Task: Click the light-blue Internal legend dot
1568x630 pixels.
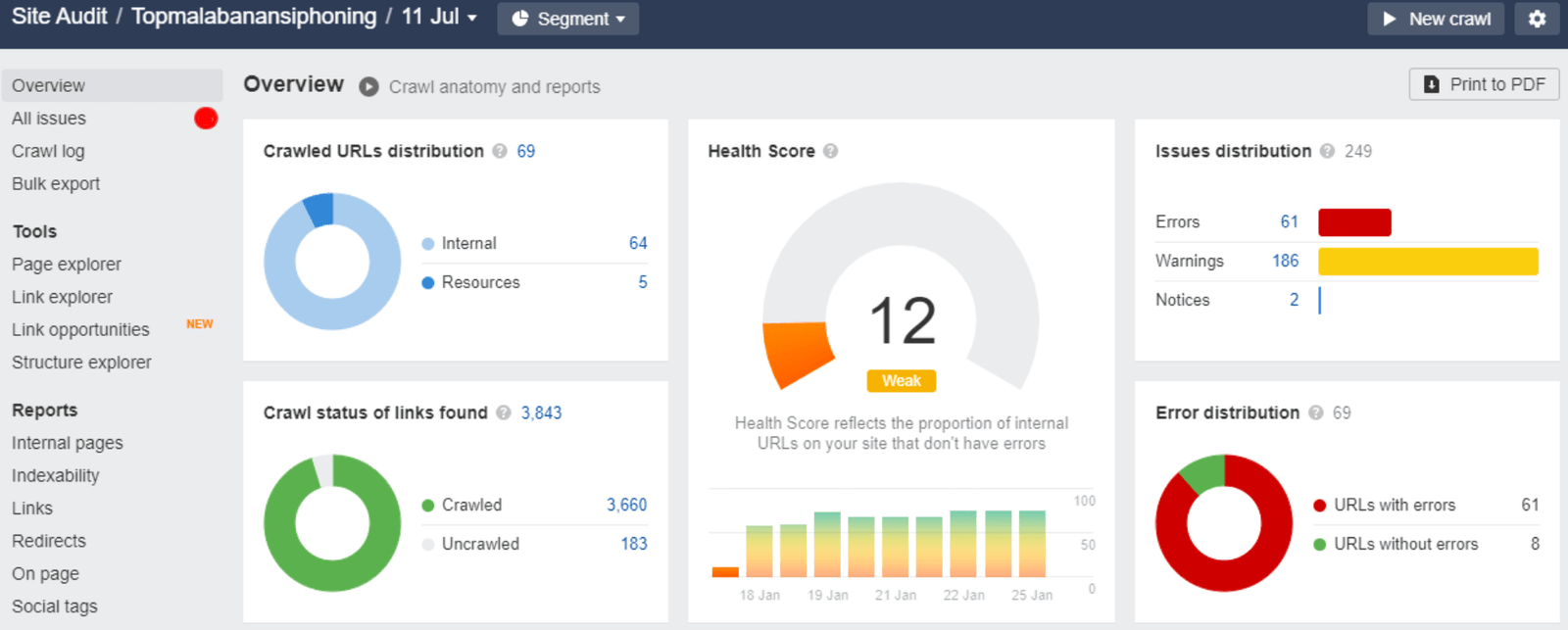Action: pos(428,244)
